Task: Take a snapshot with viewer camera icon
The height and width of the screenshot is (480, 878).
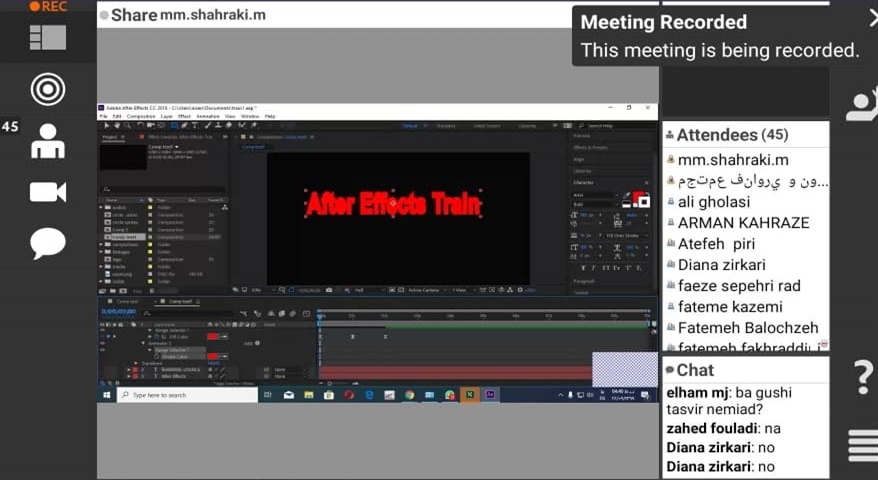Action: (x=329, y=290)
